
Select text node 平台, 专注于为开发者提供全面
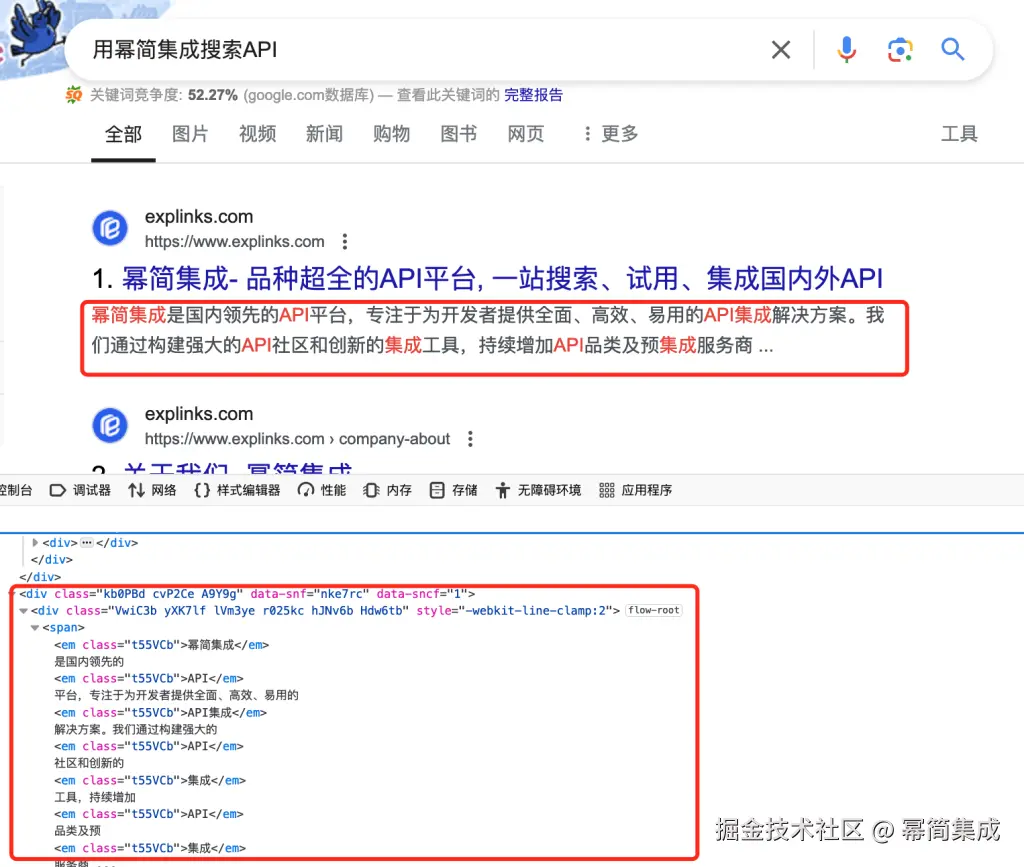176,695
